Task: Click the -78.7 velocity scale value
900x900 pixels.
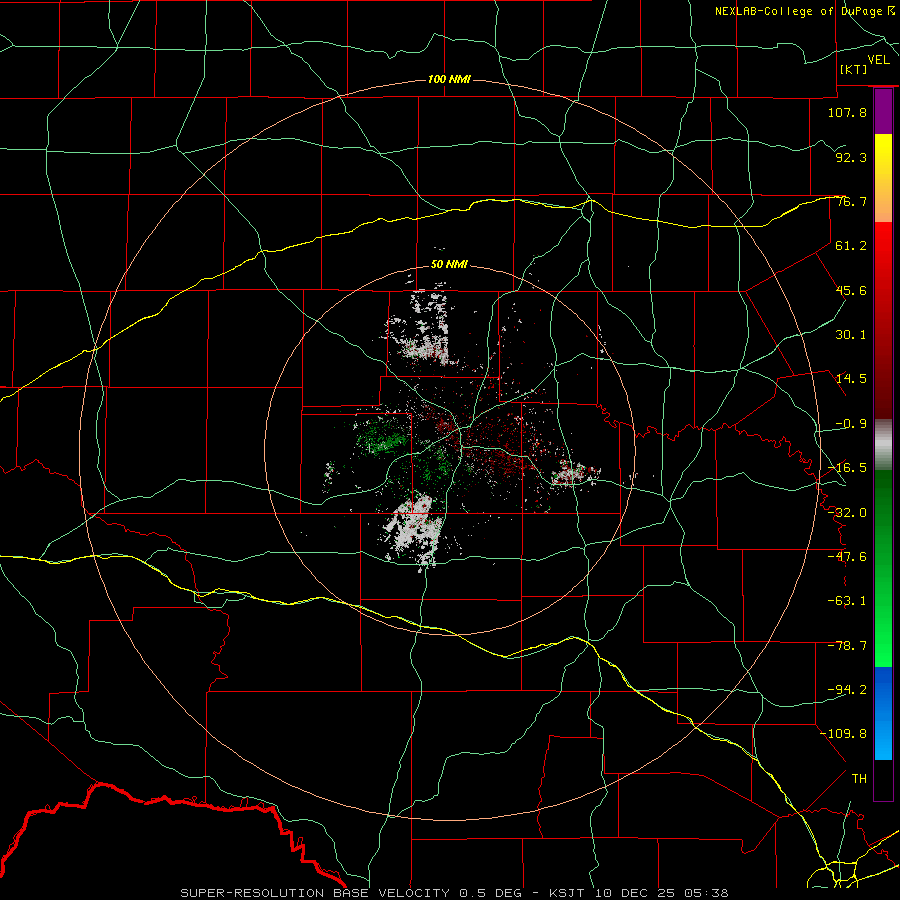Action: point(847,646)
